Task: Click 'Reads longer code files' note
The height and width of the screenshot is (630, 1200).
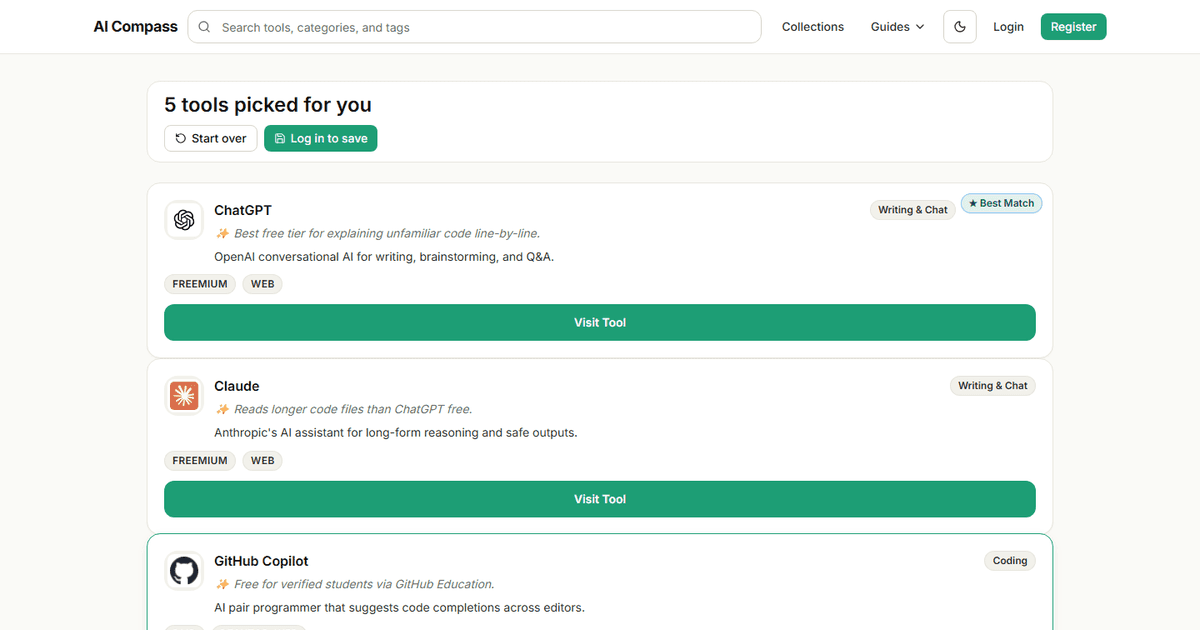Action: pos(353,409)
